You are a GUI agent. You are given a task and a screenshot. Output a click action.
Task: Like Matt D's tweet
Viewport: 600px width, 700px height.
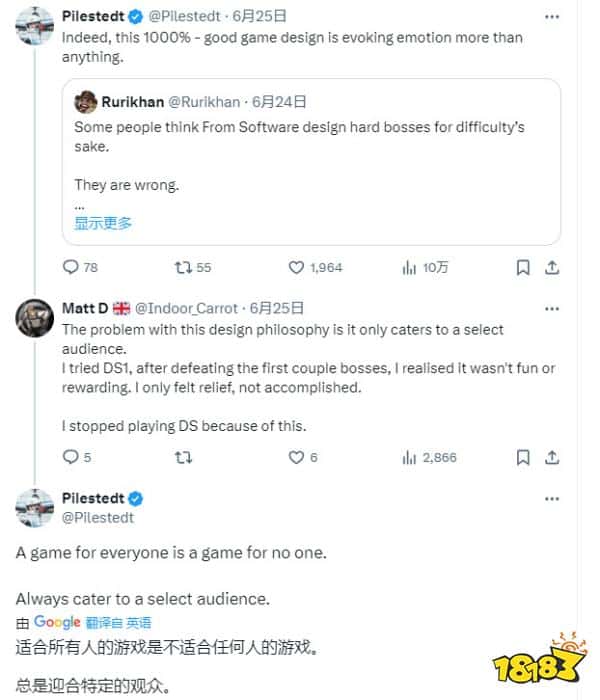tap(296, 457)
